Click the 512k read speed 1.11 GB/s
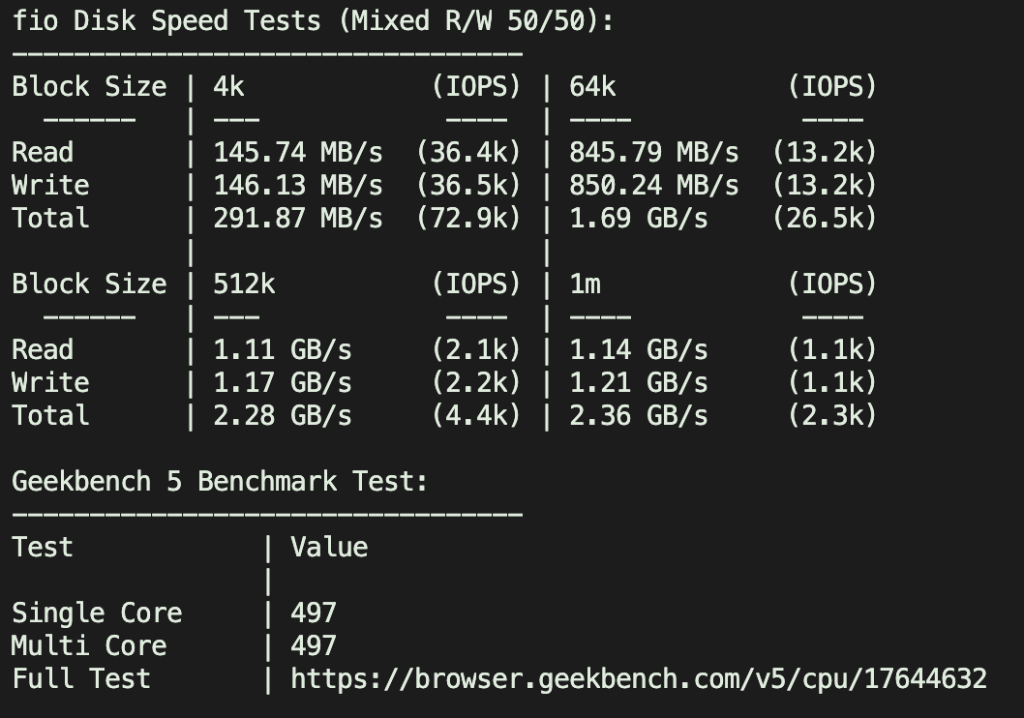 click(282, 350)
